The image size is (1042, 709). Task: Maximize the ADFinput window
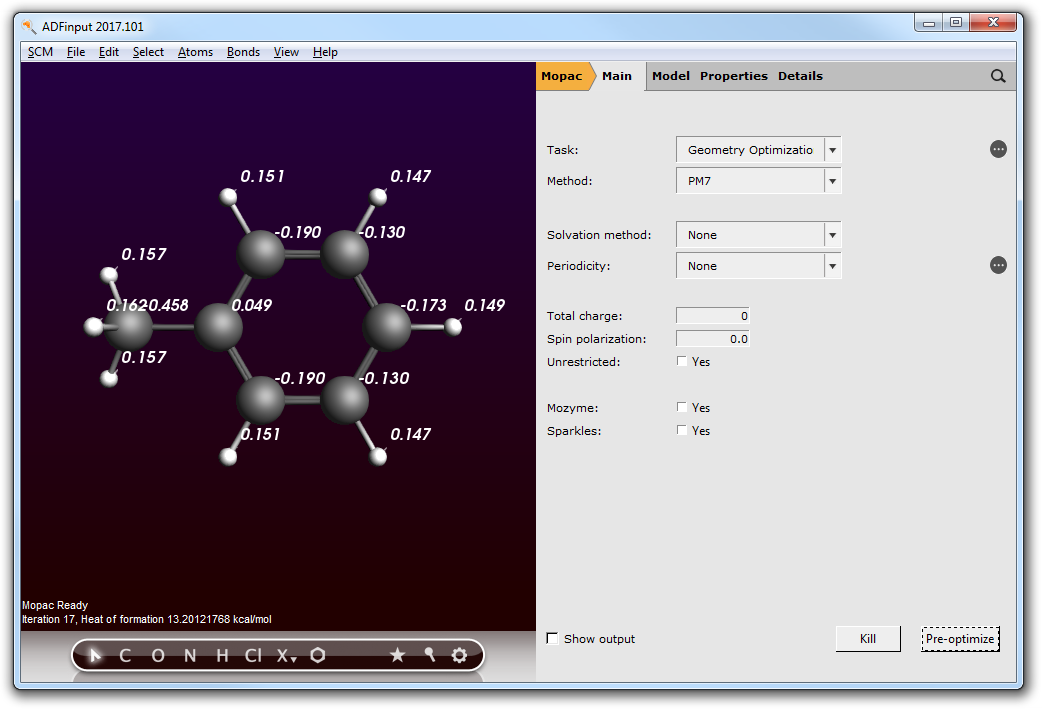[956, 23]
